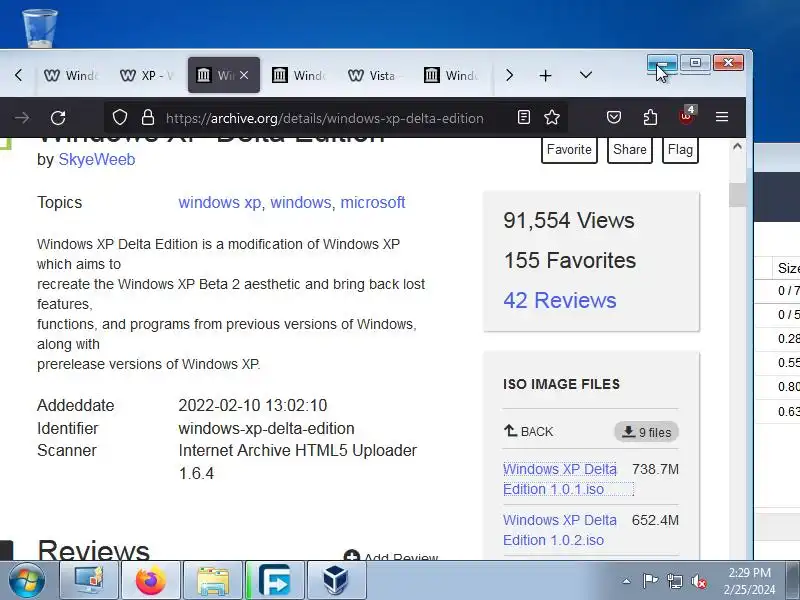Open the 'windows' topic link
This screenshot has height=600, width=800.
[301, 203]
